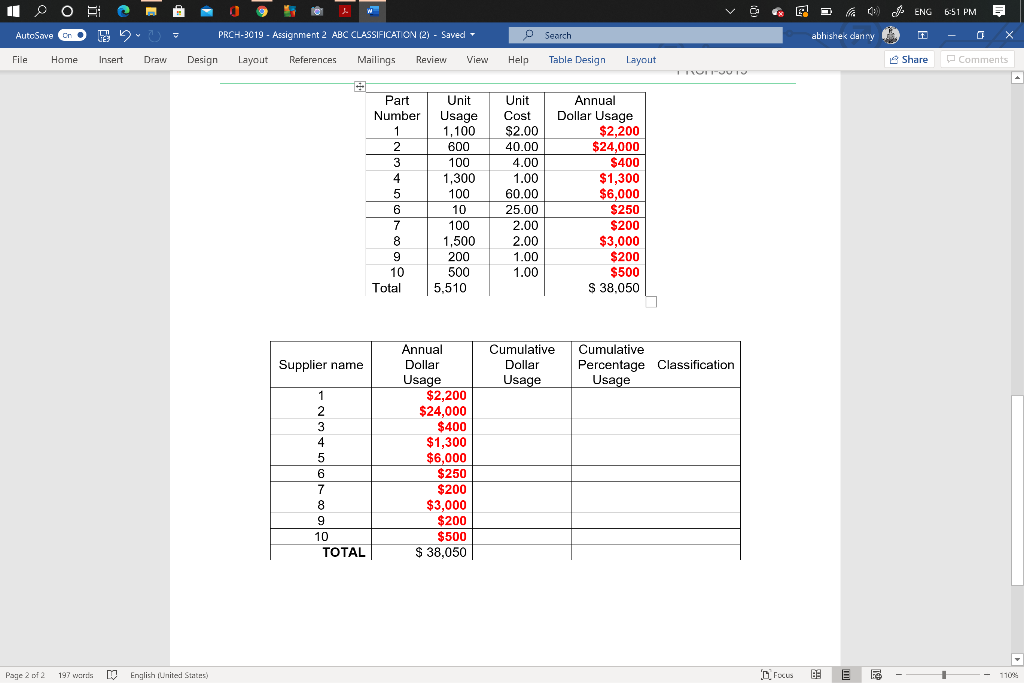Launch Microsoft Edge from taskbar

click(123, 11)
